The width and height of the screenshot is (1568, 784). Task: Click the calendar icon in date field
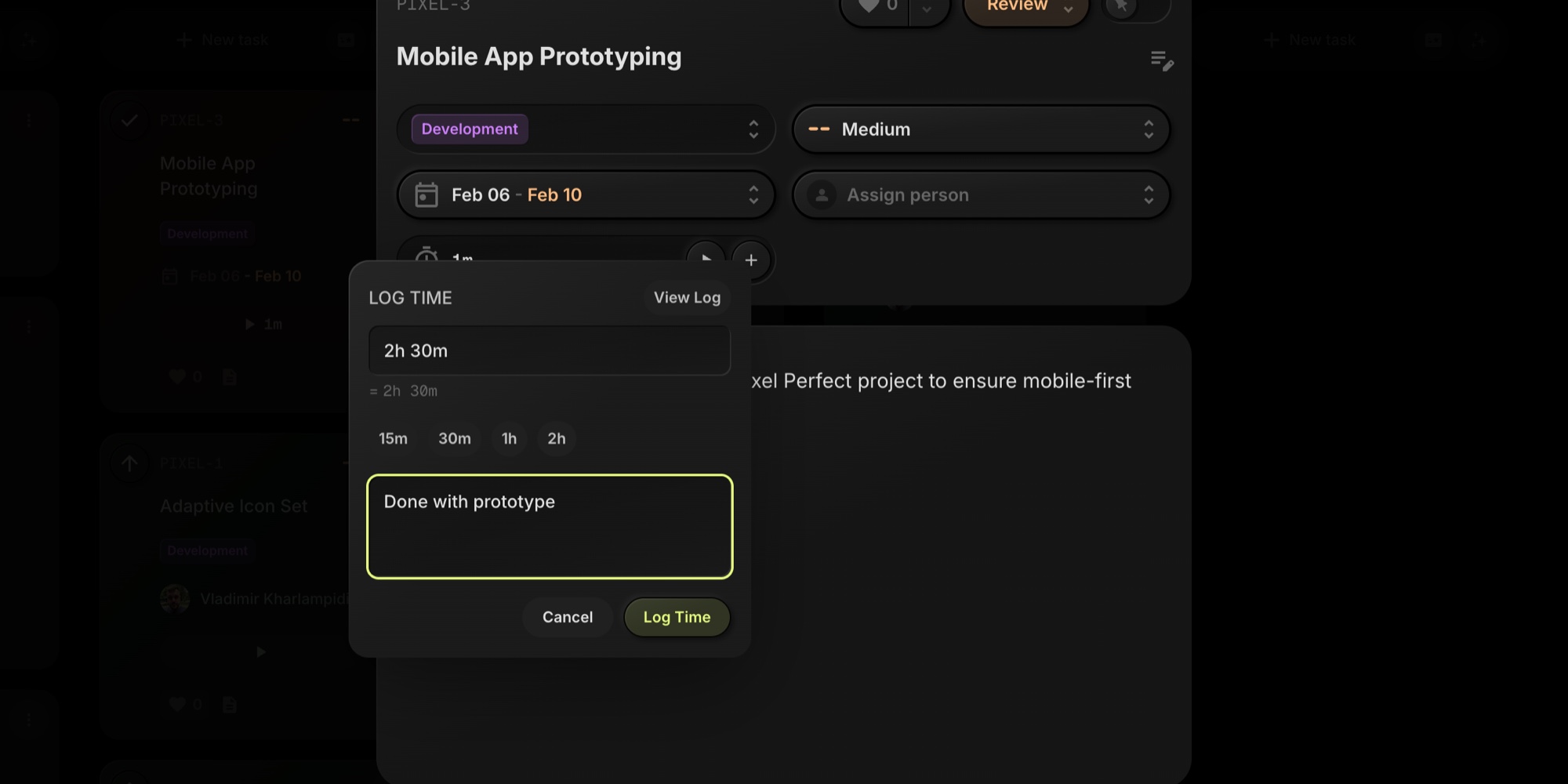pyautogui.click(x=426, y=194)
